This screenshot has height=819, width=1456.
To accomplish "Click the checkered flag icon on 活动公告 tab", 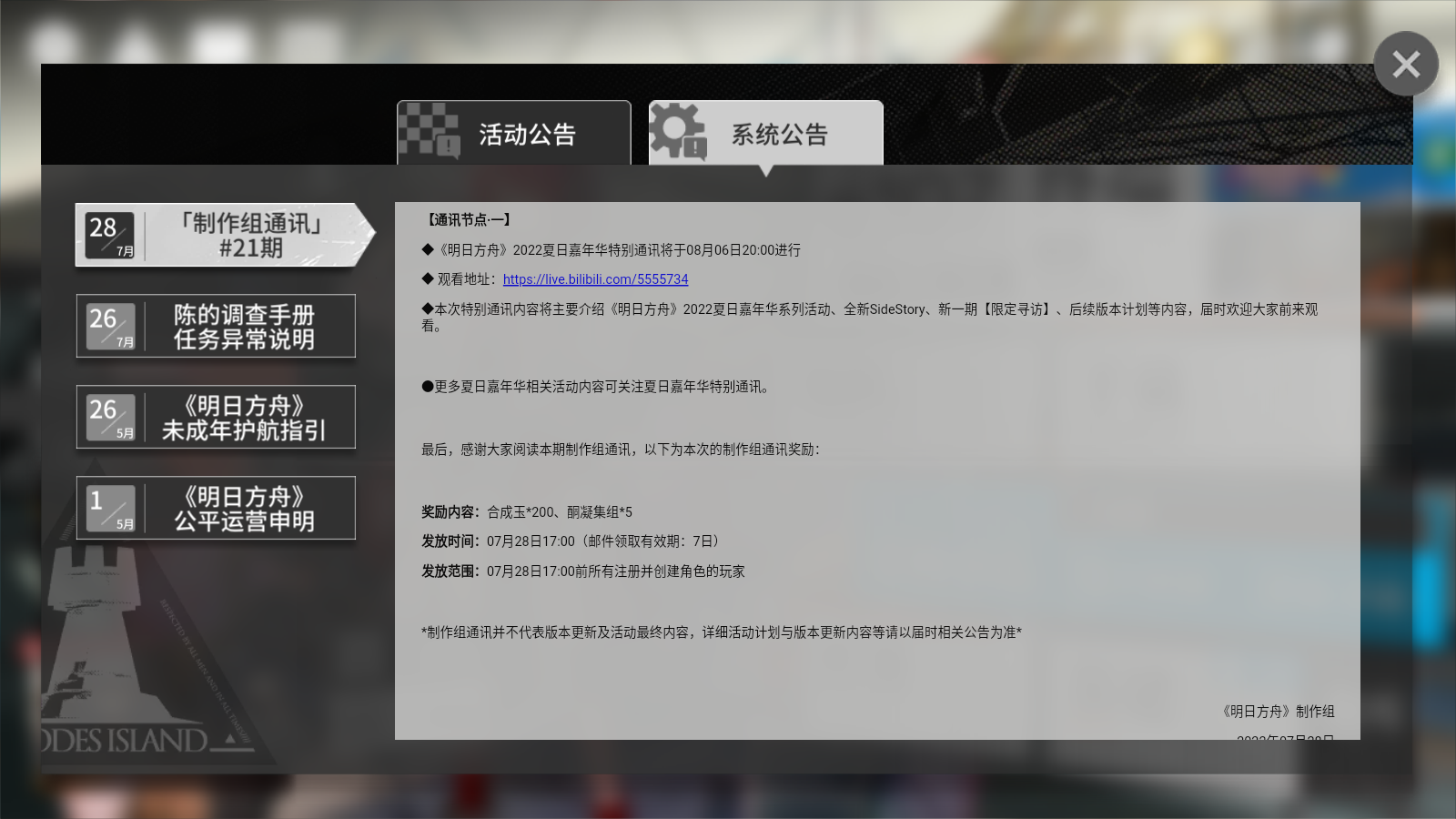I will click(x=429, y=130).
